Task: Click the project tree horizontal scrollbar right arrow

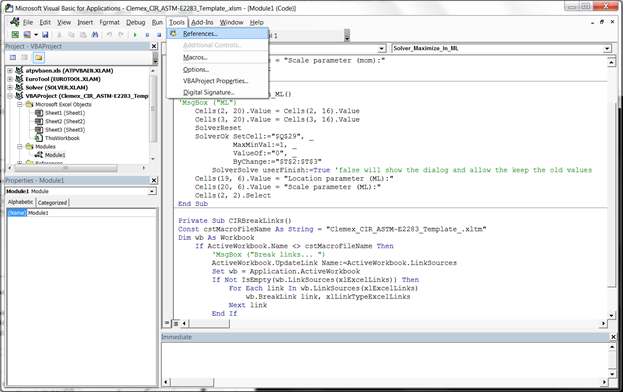Action: [144, 168]
